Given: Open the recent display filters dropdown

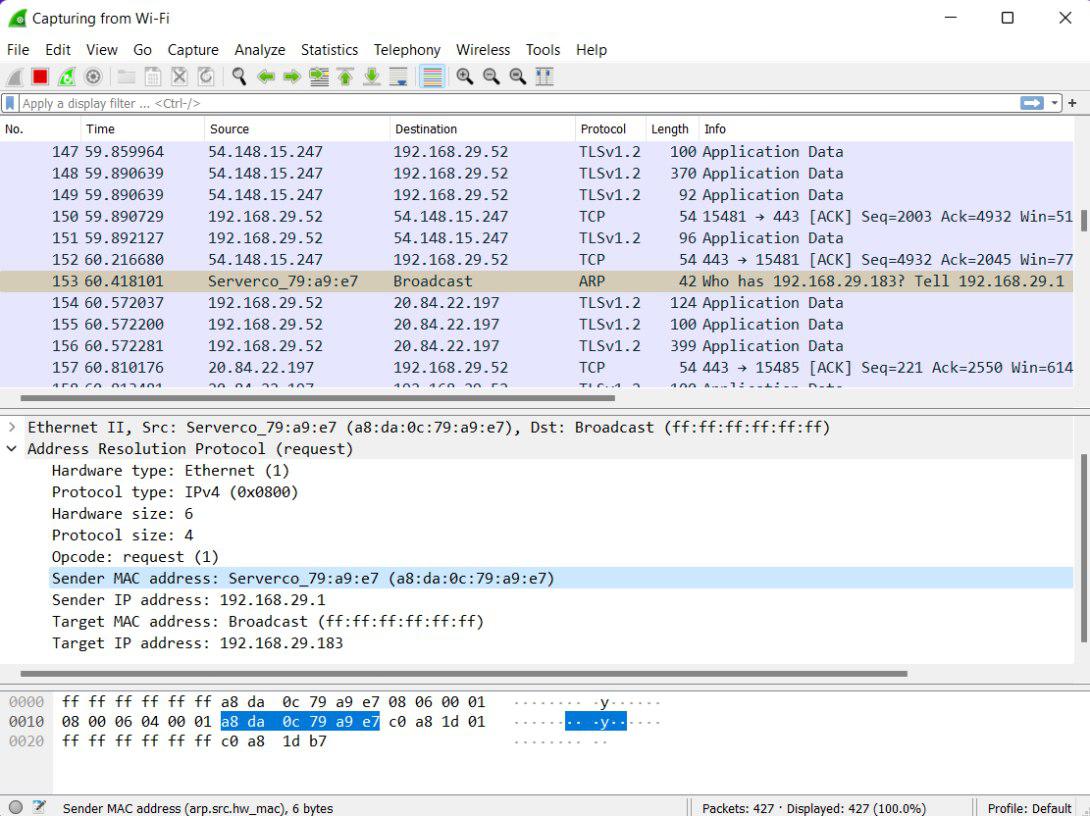Looking at the screenshot, I should (x=1054, y=103).
